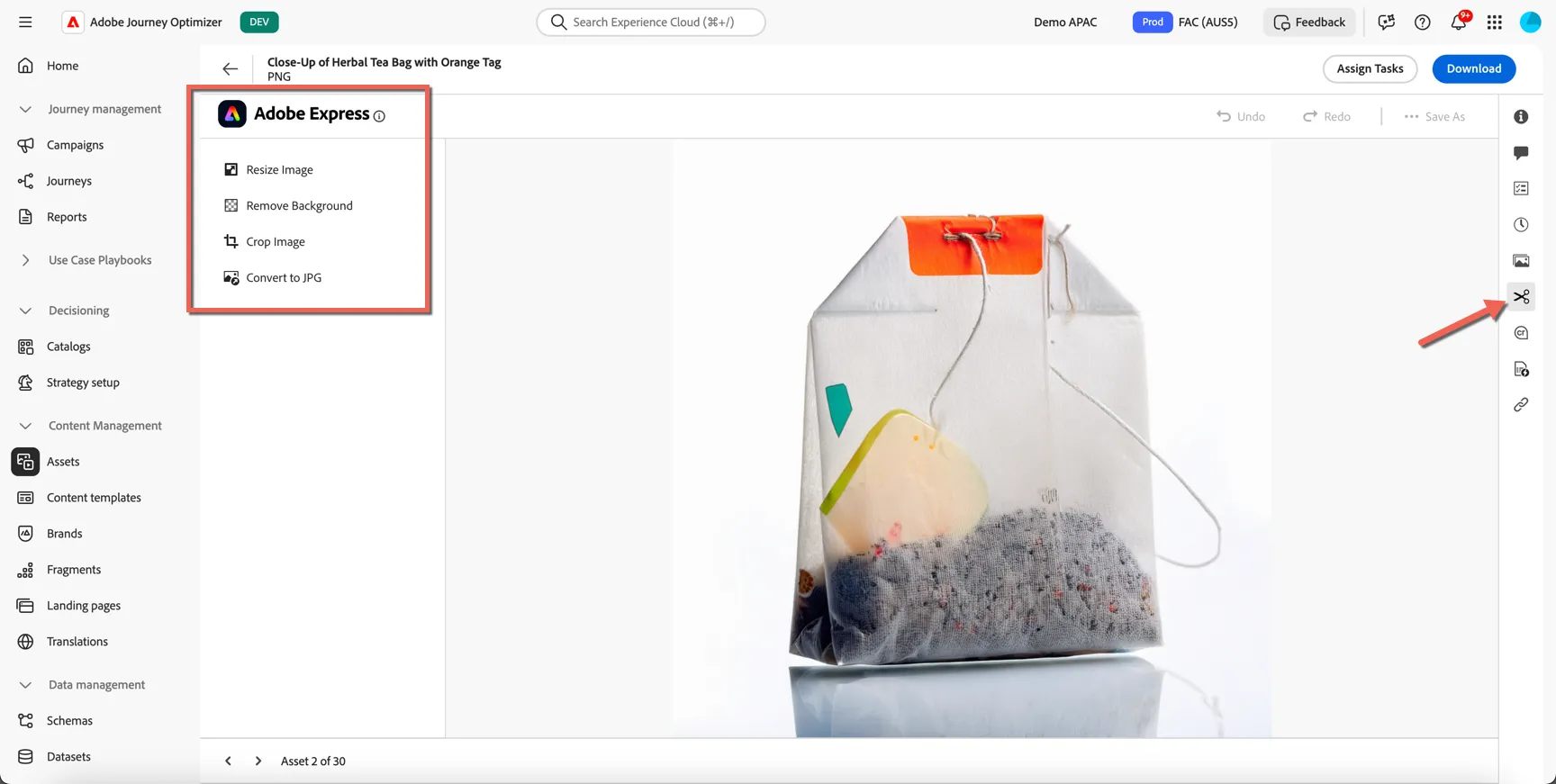
Task: Click the Download button
Action: tap(1473, 68)
